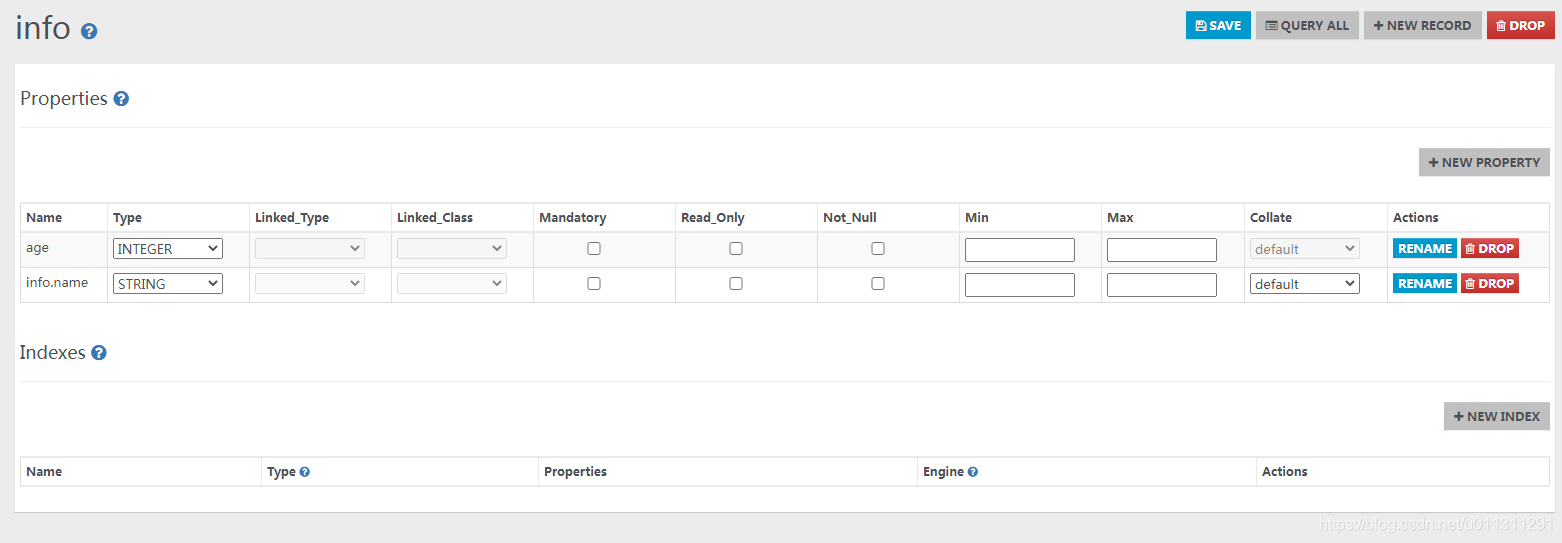Click the Max field for the info.name property
This screenshot has height=543, width=1562.
click(1162, 285)
